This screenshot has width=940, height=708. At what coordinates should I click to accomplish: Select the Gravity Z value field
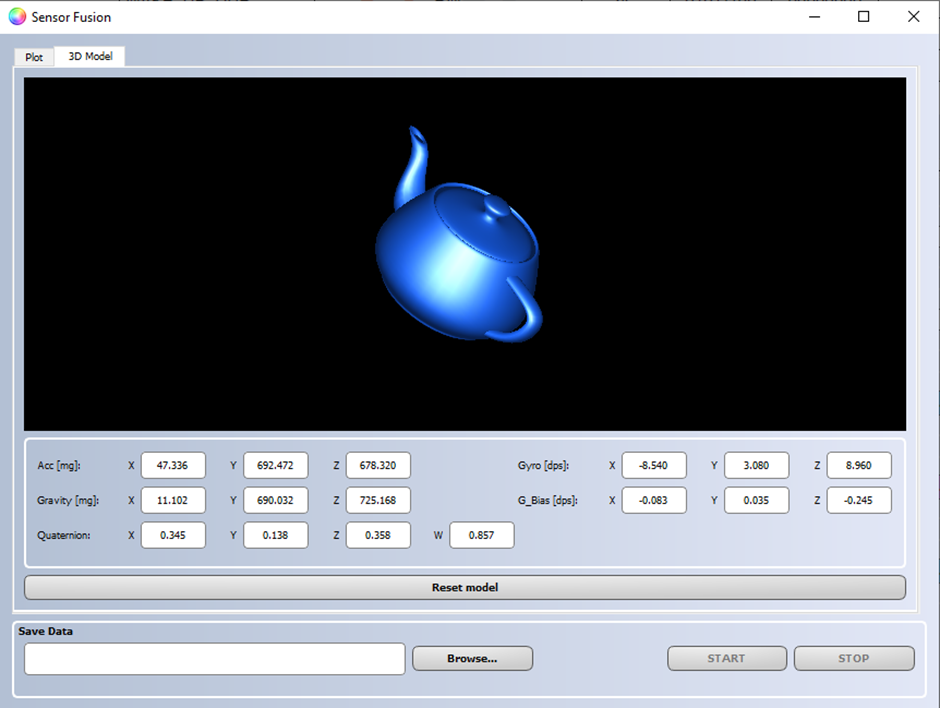click(378, 500)
